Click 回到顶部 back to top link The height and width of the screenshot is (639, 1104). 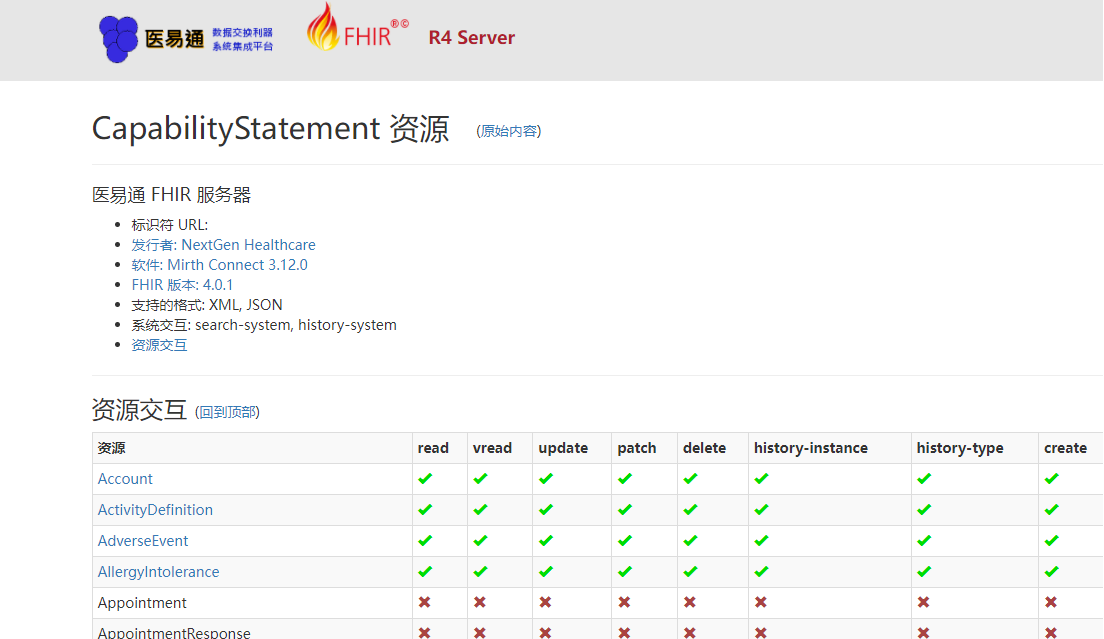point(227,412)
